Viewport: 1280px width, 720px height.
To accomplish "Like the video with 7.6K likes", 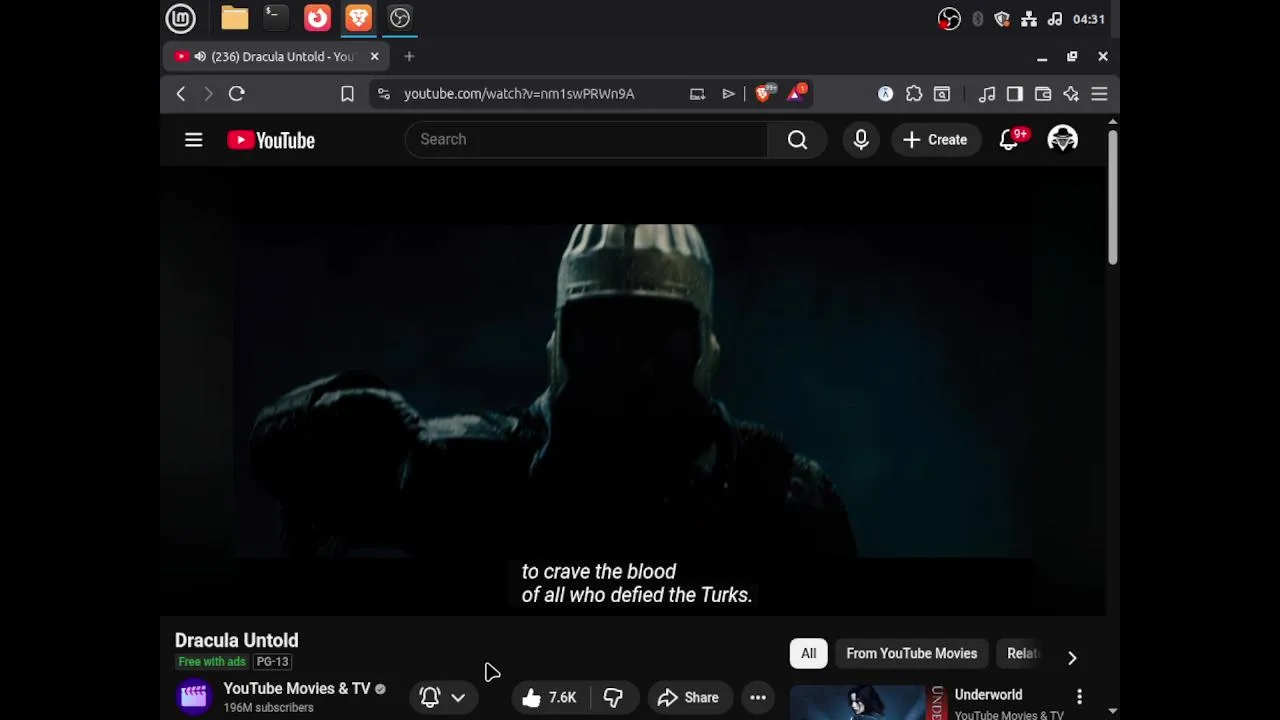I will click(549, 698).
